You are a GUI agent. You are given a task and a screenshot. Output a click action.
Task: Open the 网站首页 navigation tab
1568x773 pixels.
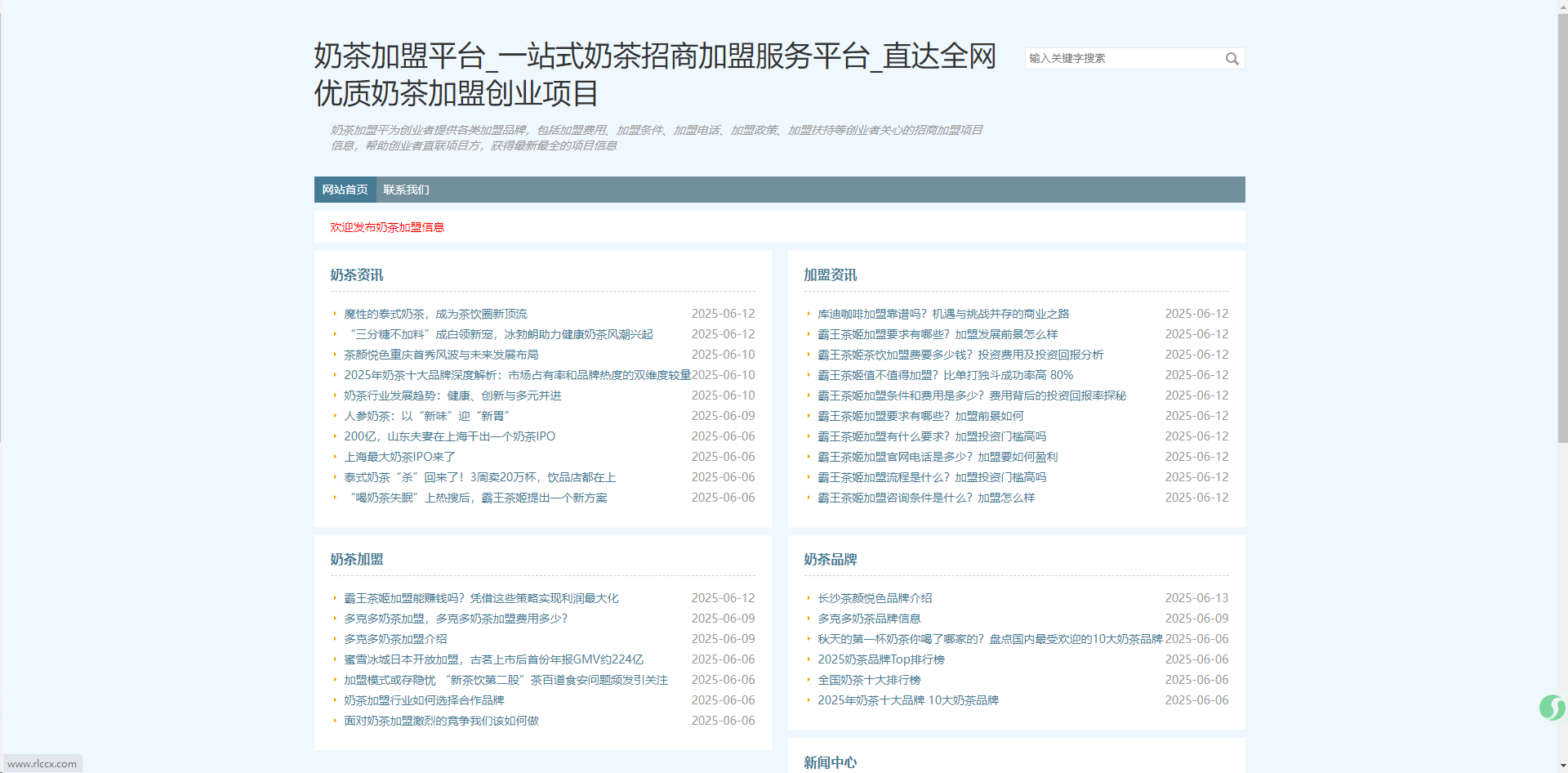345,190
